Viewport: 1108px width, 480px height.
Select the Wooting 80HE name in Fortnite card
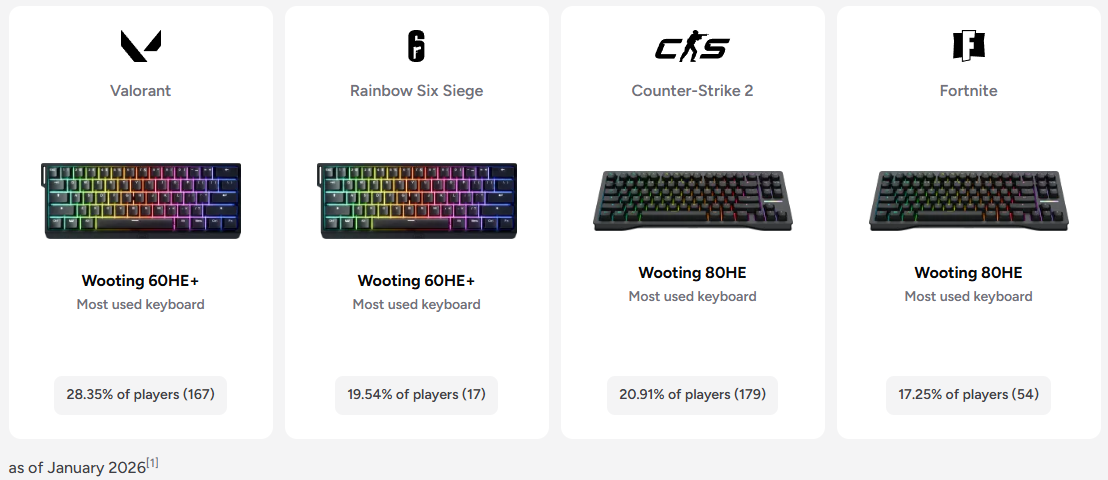[x=968, y=273]
